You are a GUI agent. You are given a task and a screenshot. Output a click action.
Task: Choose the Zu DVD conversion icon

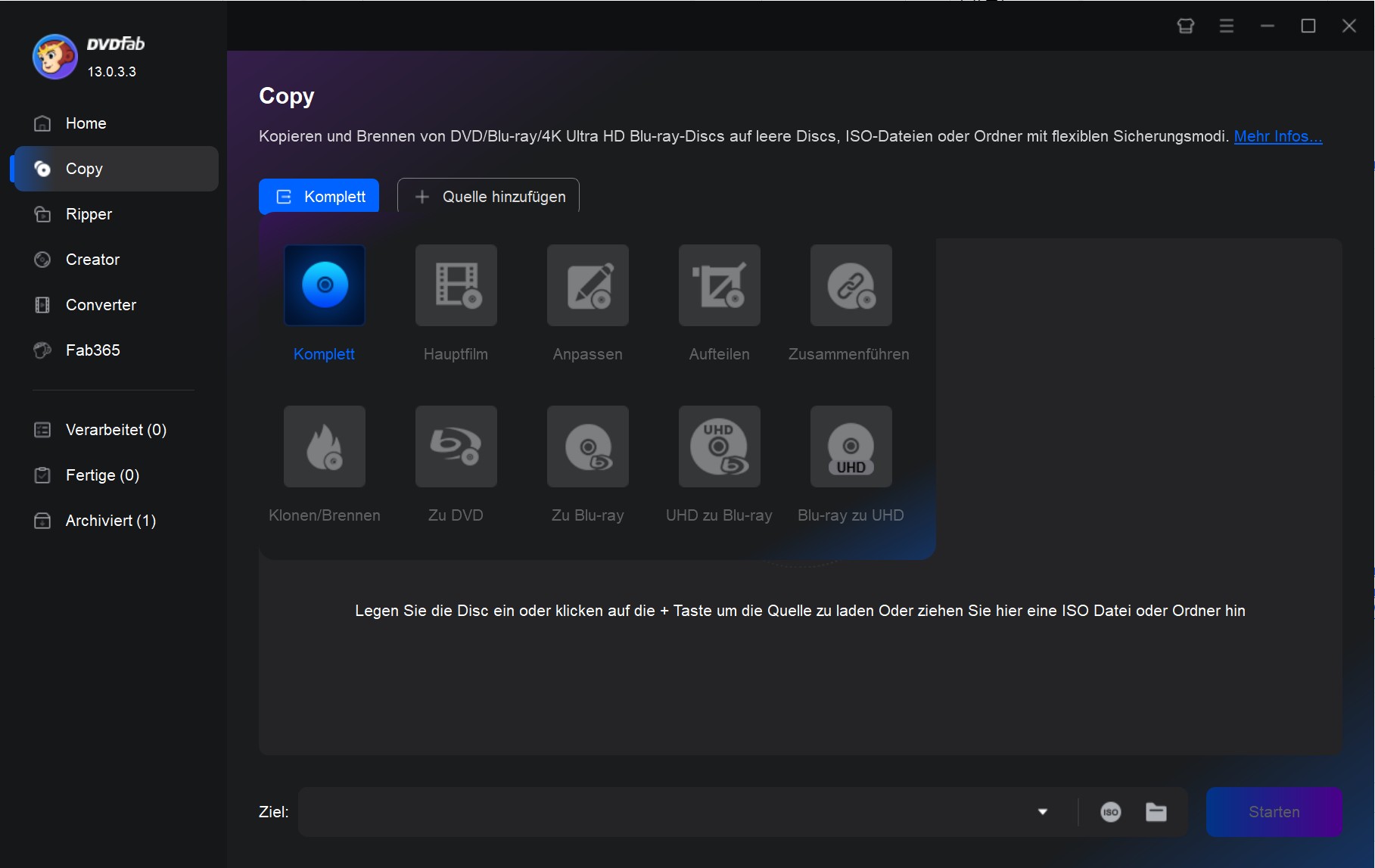[456, 446]
